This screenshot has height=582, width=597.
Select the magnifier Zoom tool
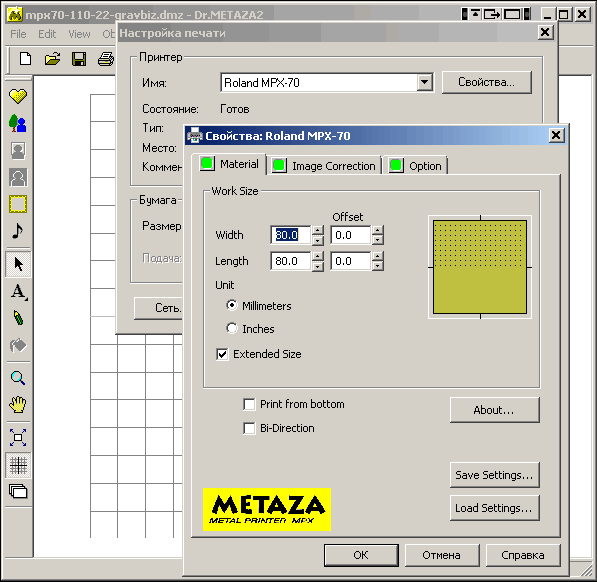click(18, 378)
